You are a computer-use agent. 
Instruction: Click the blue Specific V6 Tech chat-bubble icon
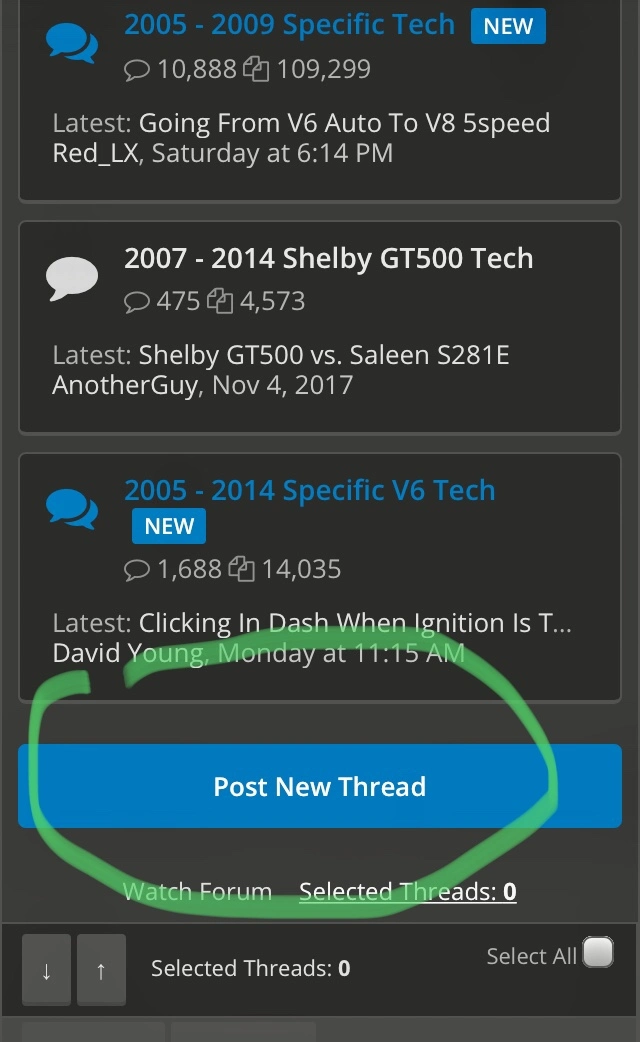(x=72, y=509)
